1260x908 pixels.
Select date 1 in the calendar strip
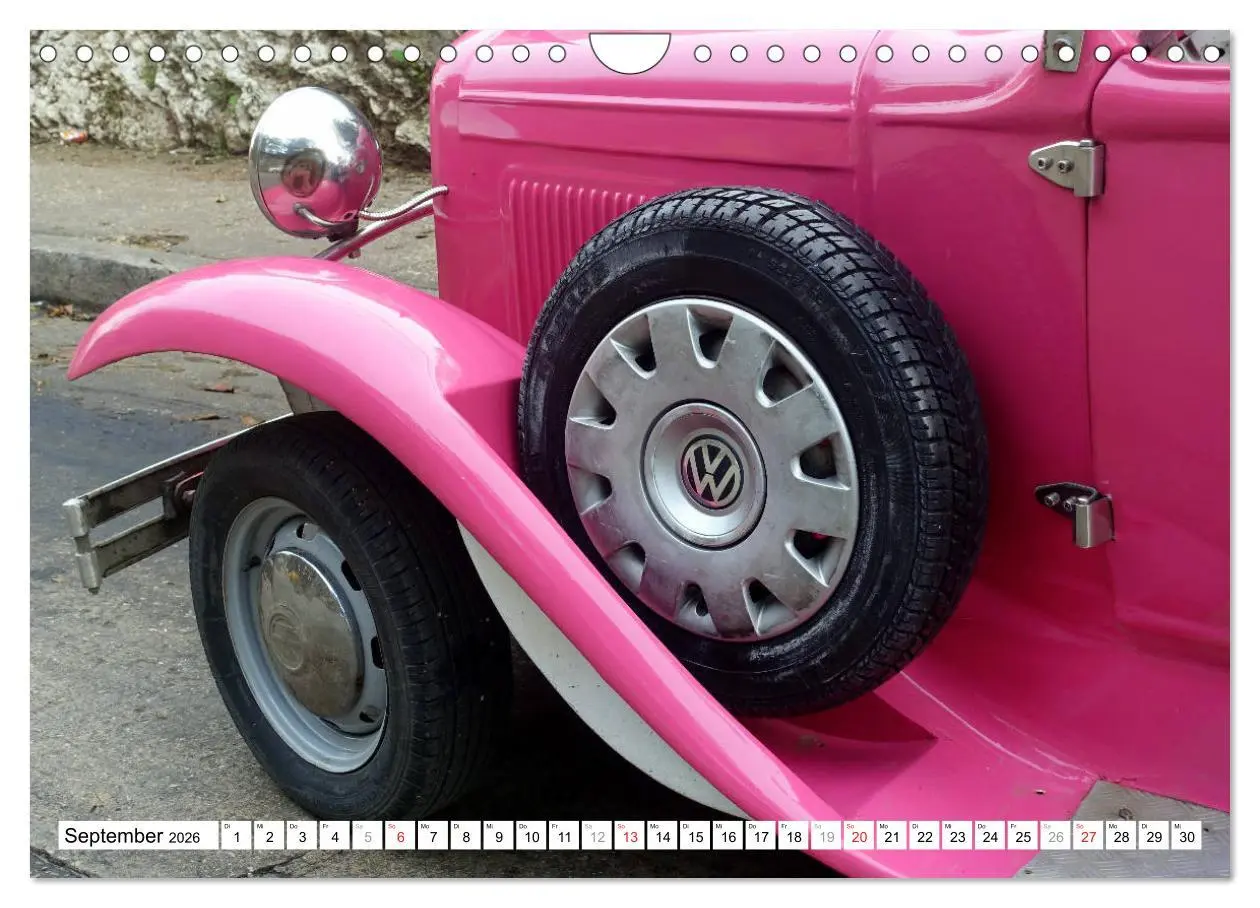click(236, 836)
